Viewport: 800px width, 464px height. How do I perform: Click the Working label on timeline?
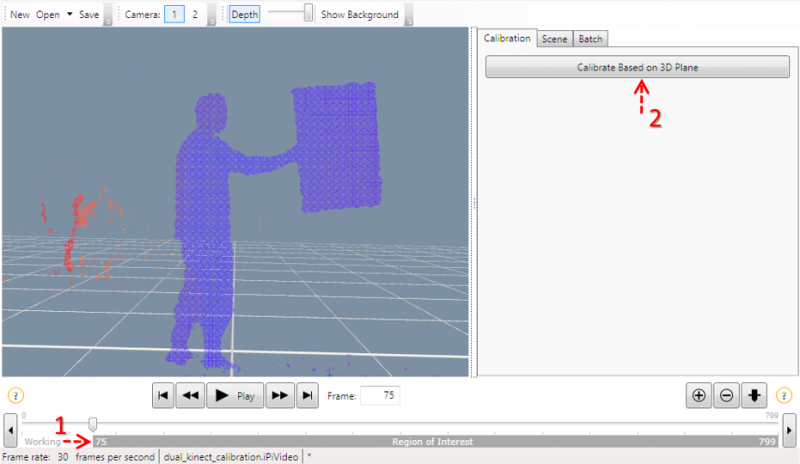42,442
